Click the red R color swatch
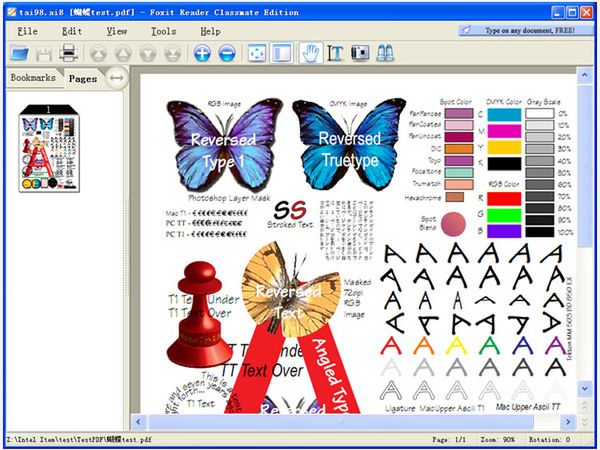The width and height of the screenshot is (600, 450). (504, 199)
